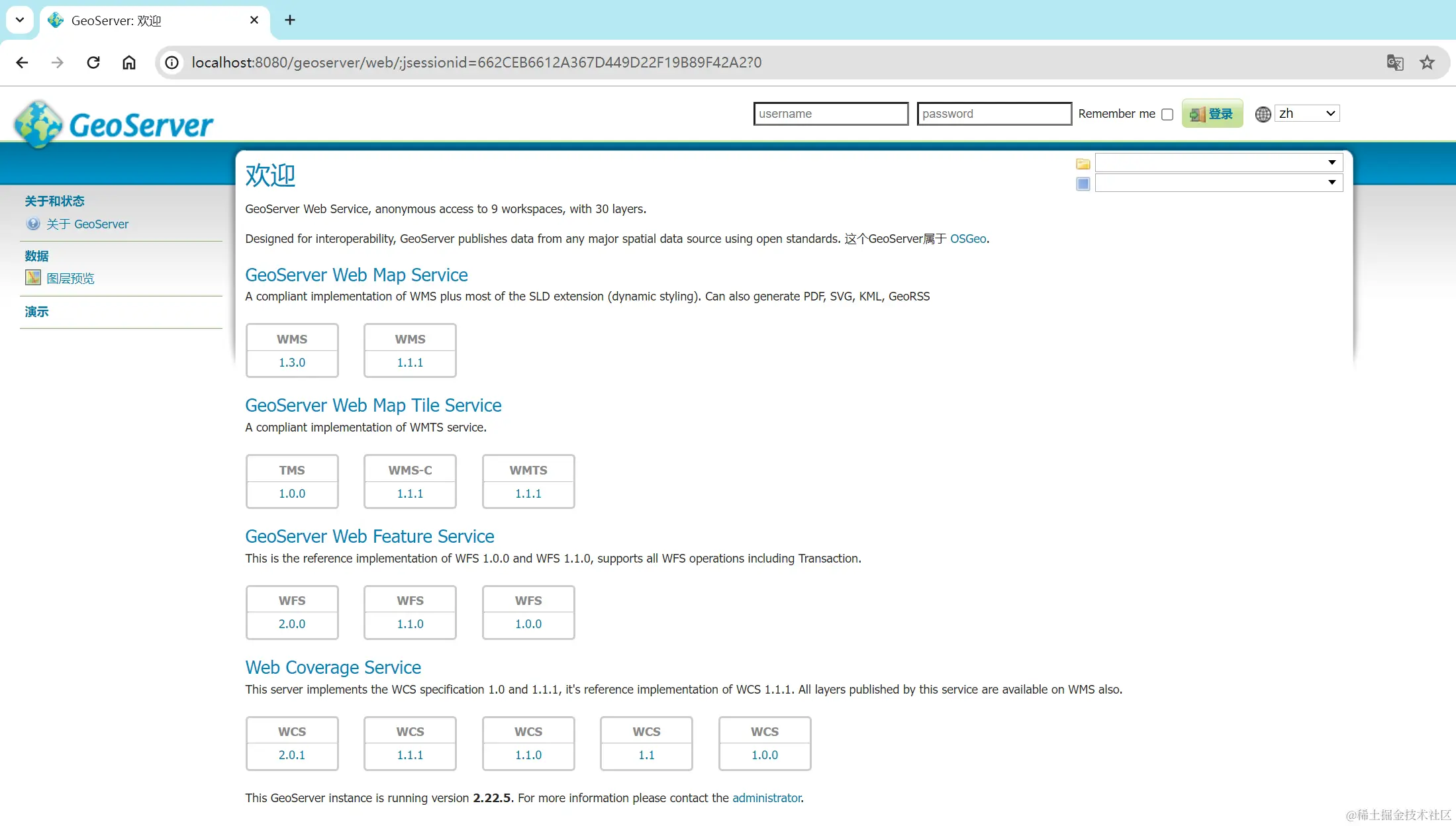Open 图层预览 in the sidebar

[70, 278]
